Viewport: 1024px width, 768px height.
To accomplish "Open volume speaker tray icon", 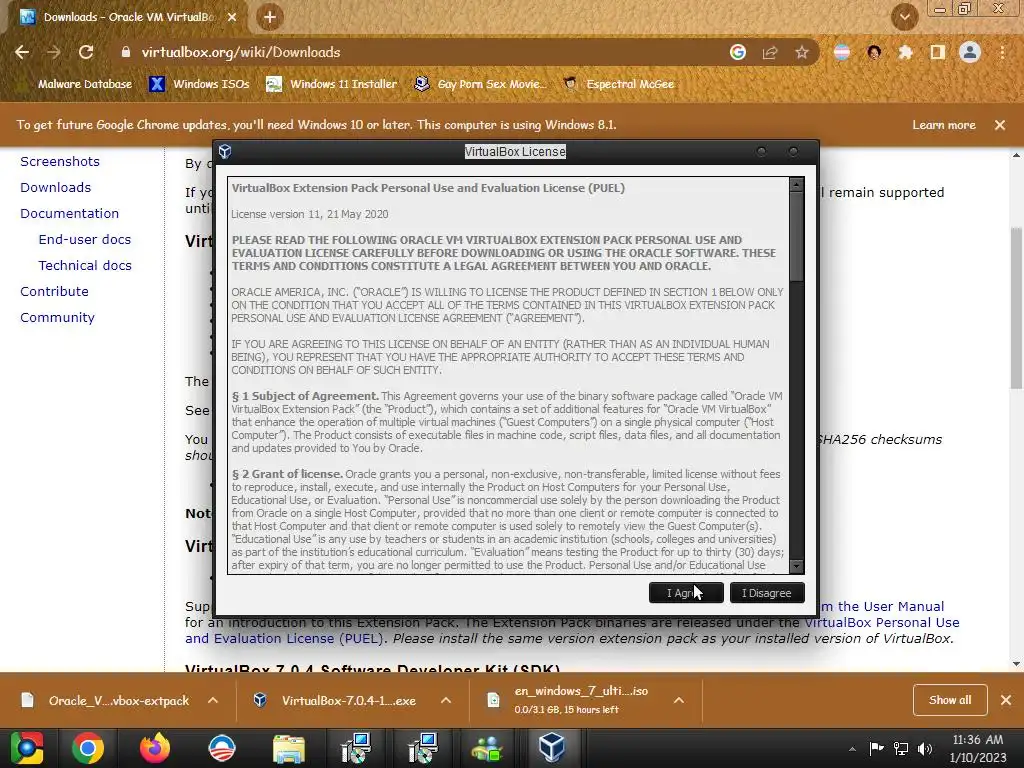I will (925, 748).
